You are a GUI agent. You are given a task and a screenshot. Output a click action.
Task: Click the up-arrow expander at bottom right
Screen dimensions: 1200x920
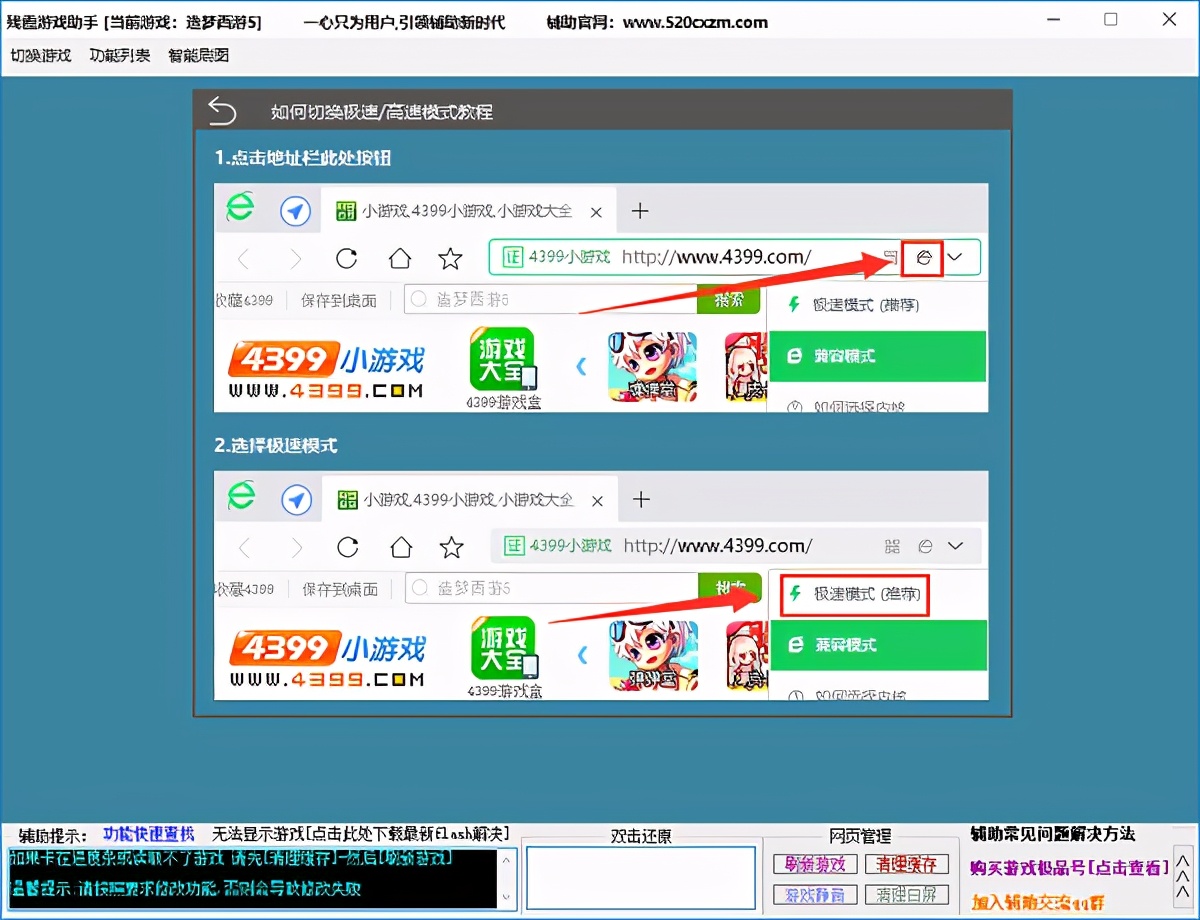tap(1183, 877)
